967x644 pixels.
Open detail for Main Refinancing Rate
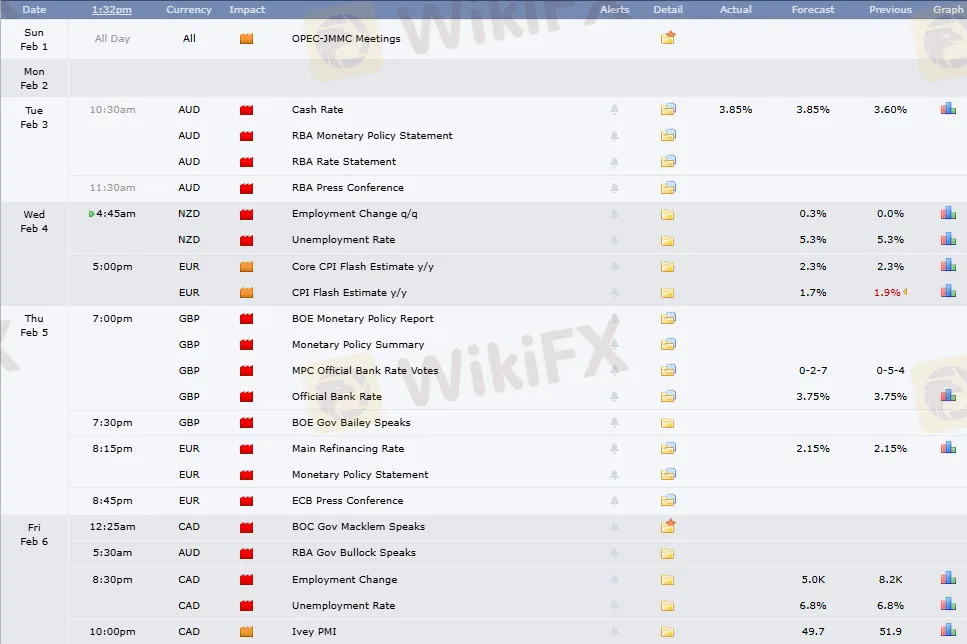(x=668, y=448)
